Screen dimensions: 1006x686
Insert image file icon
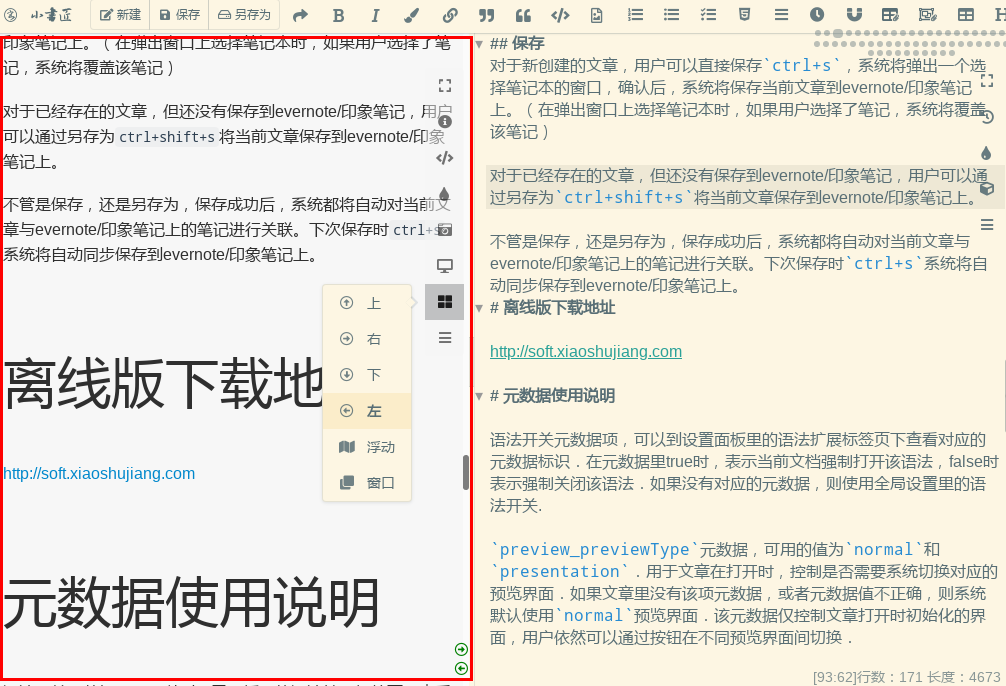click(x=597, y=15)
